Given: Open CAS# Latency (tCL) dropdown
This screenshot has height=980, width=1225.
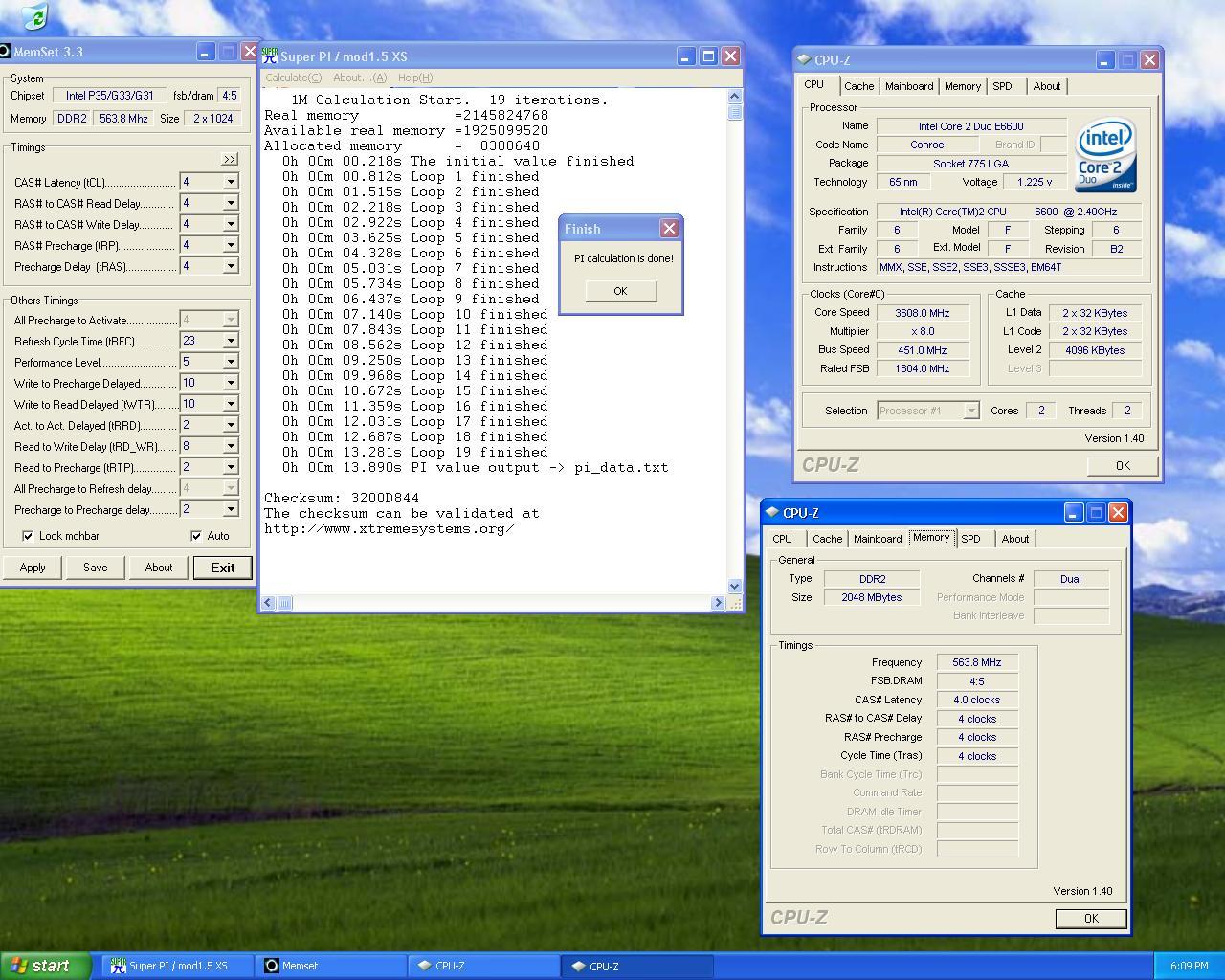Looking at the screenshot, I should pyautogui.click(x=231, y=182).
